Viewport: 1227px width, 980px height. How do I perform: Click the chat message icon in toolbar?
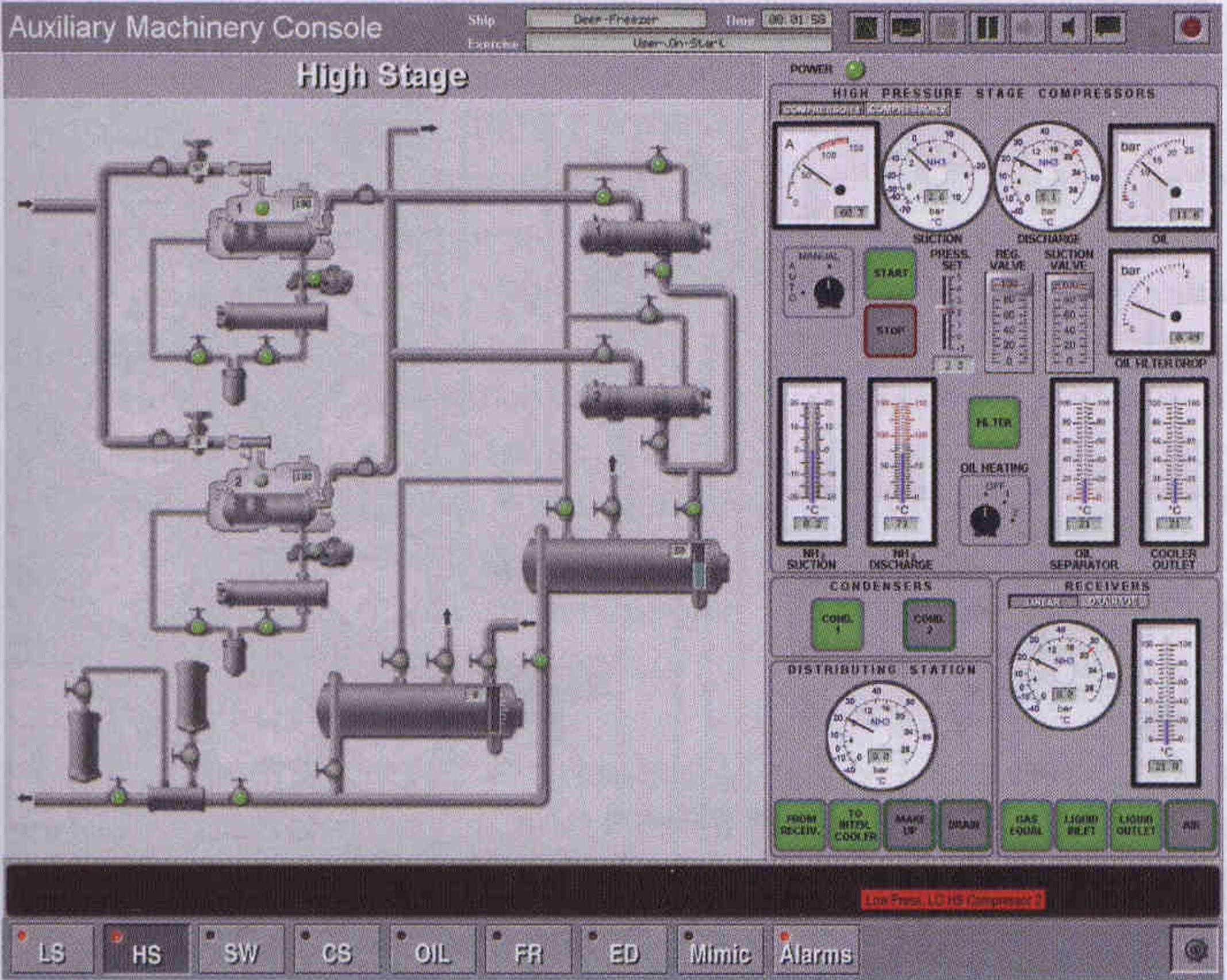1108,28
